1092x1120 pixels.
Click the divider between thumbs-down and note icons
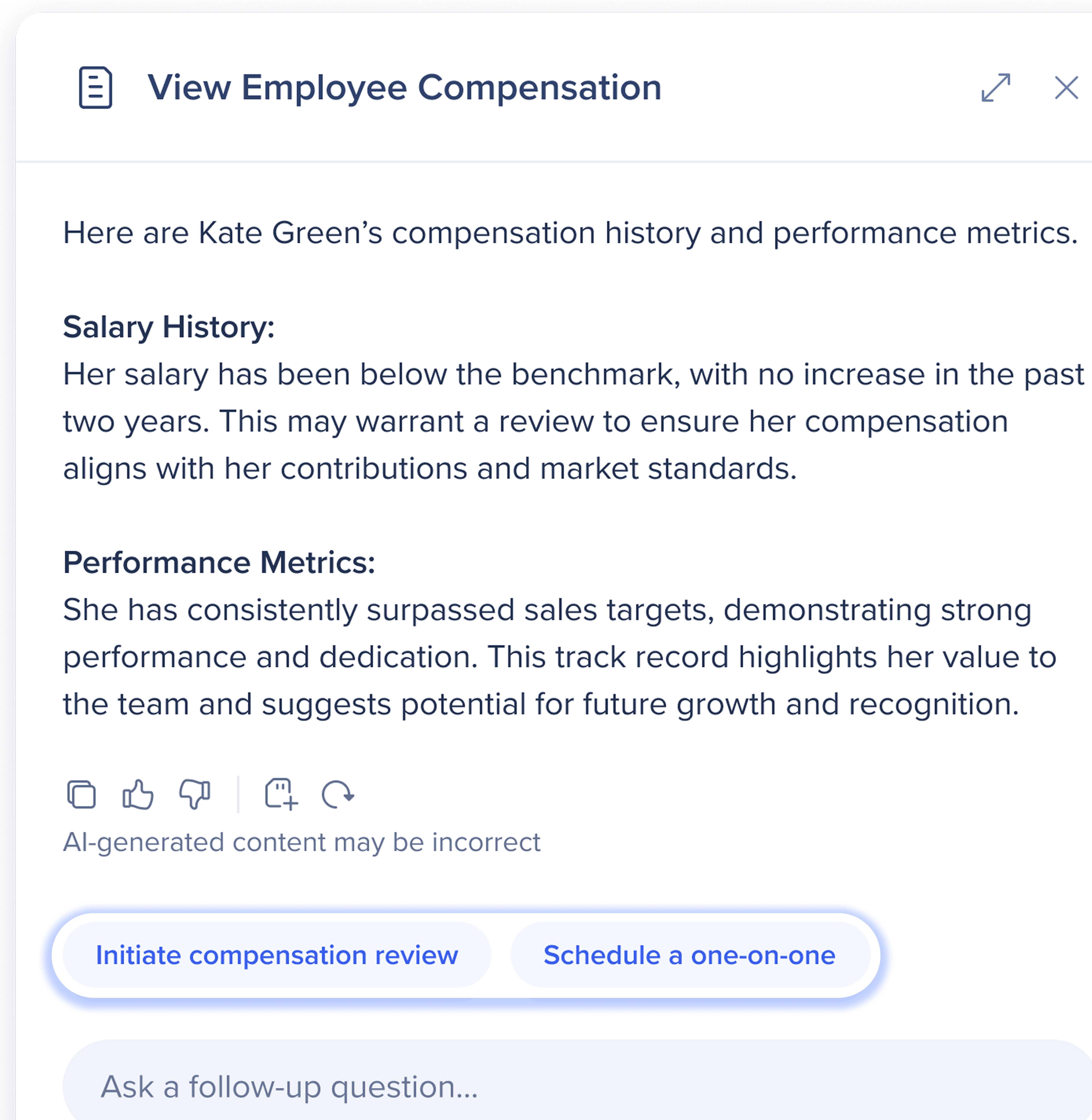click(238, 794)
